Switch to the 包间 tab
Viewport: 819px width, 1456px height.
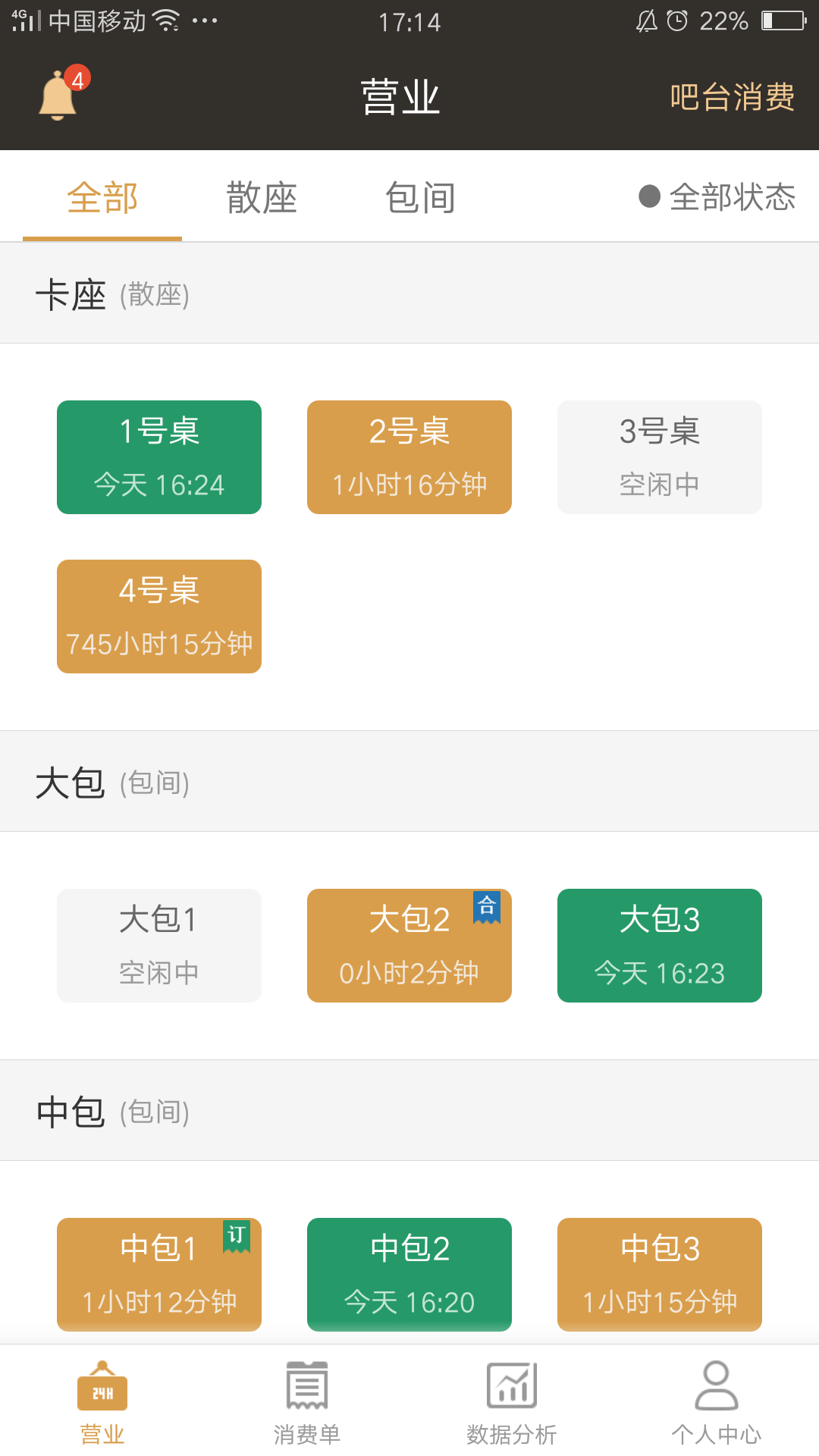point(420,198)
